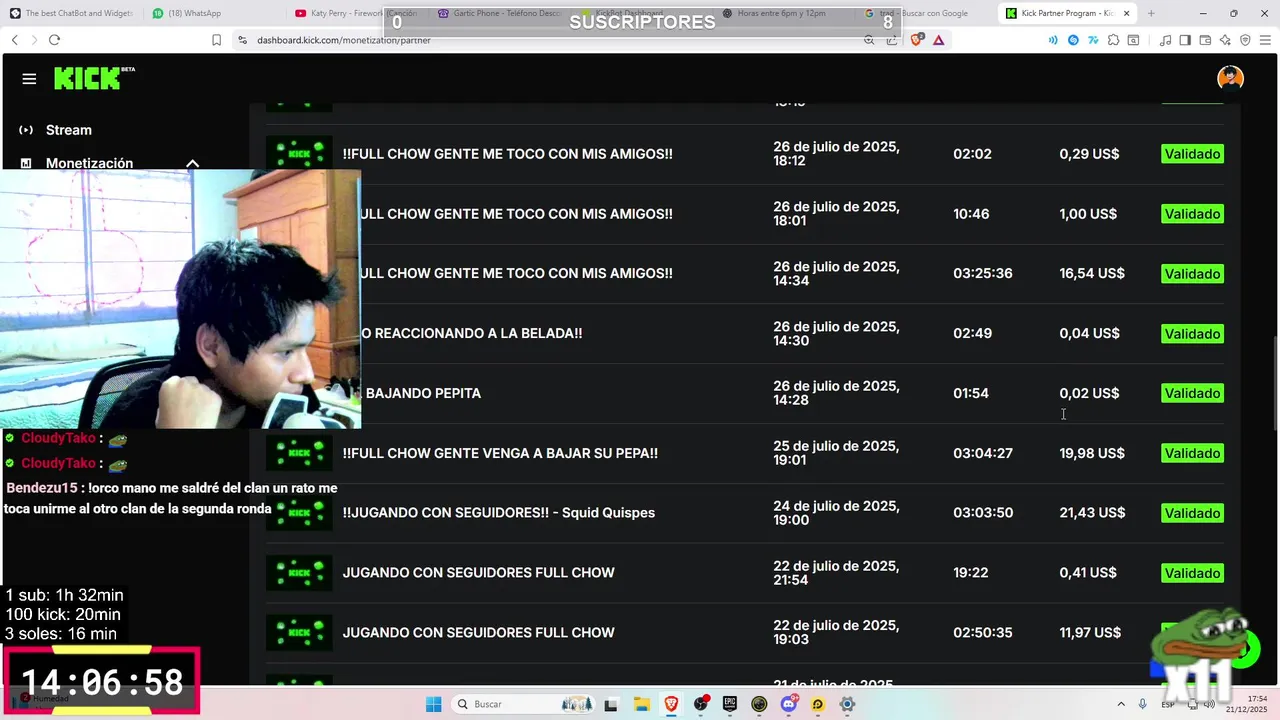1280x720 pixels.
Task: Open Discord from the taskbar
Action: (789, 704)
